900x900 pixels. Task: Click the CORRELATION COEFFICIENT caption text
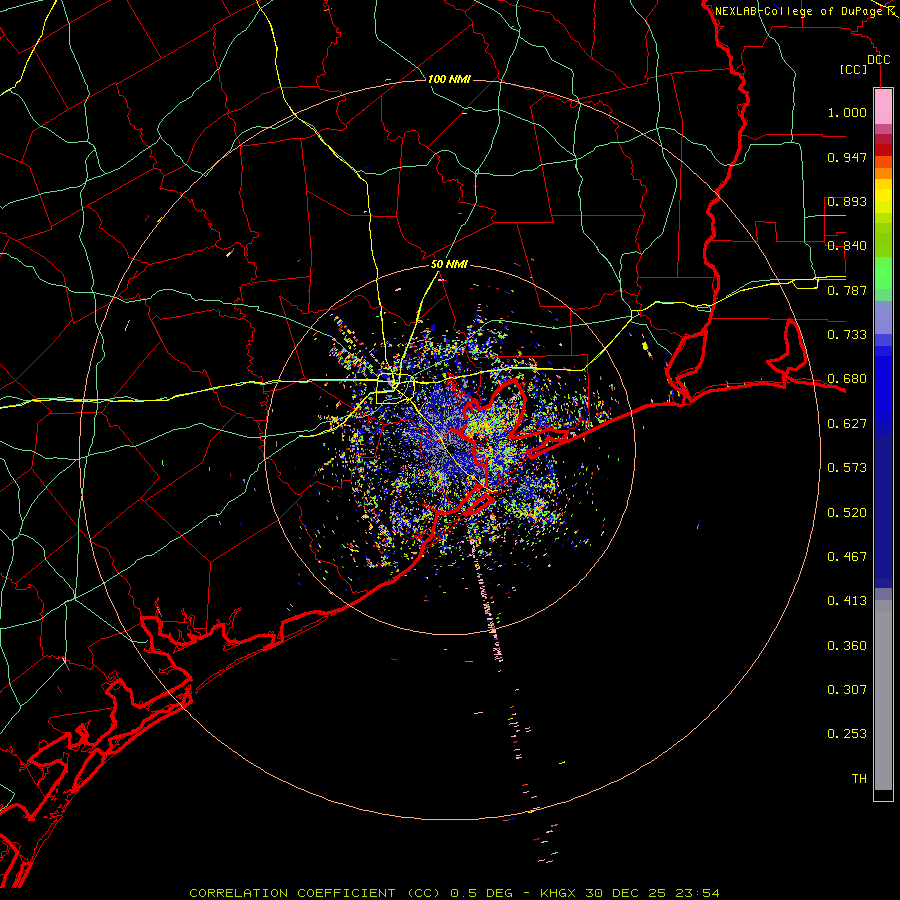coord(315,893)
